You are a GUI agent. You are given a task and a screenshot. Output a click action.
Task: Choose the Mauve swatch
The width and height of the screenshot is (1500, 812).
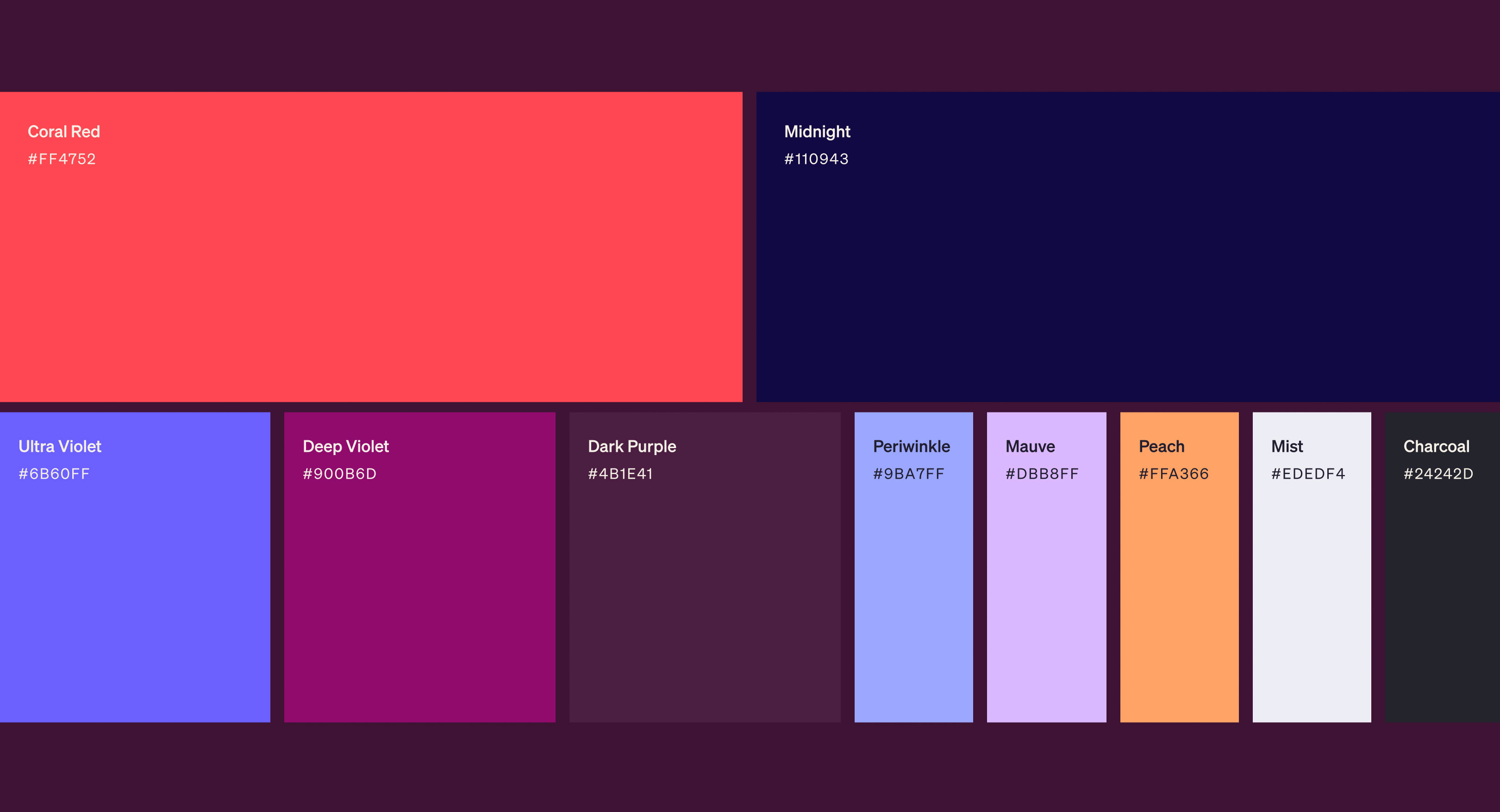tap(1046, 568)
